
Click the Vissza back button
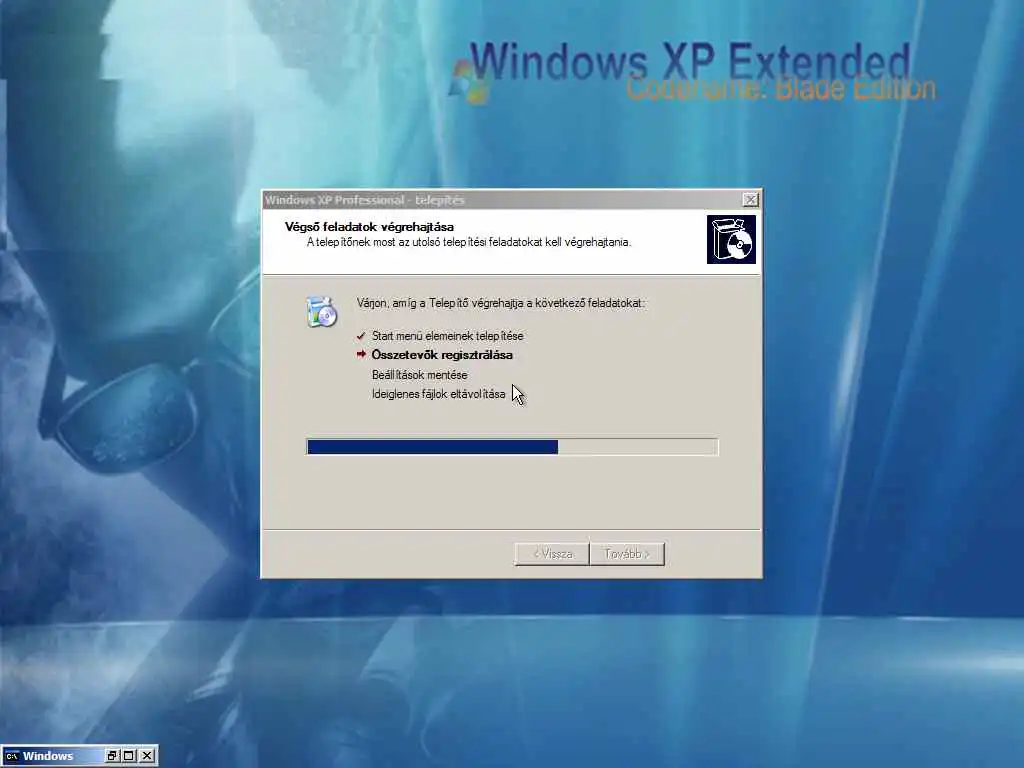(x=552, y=554)
